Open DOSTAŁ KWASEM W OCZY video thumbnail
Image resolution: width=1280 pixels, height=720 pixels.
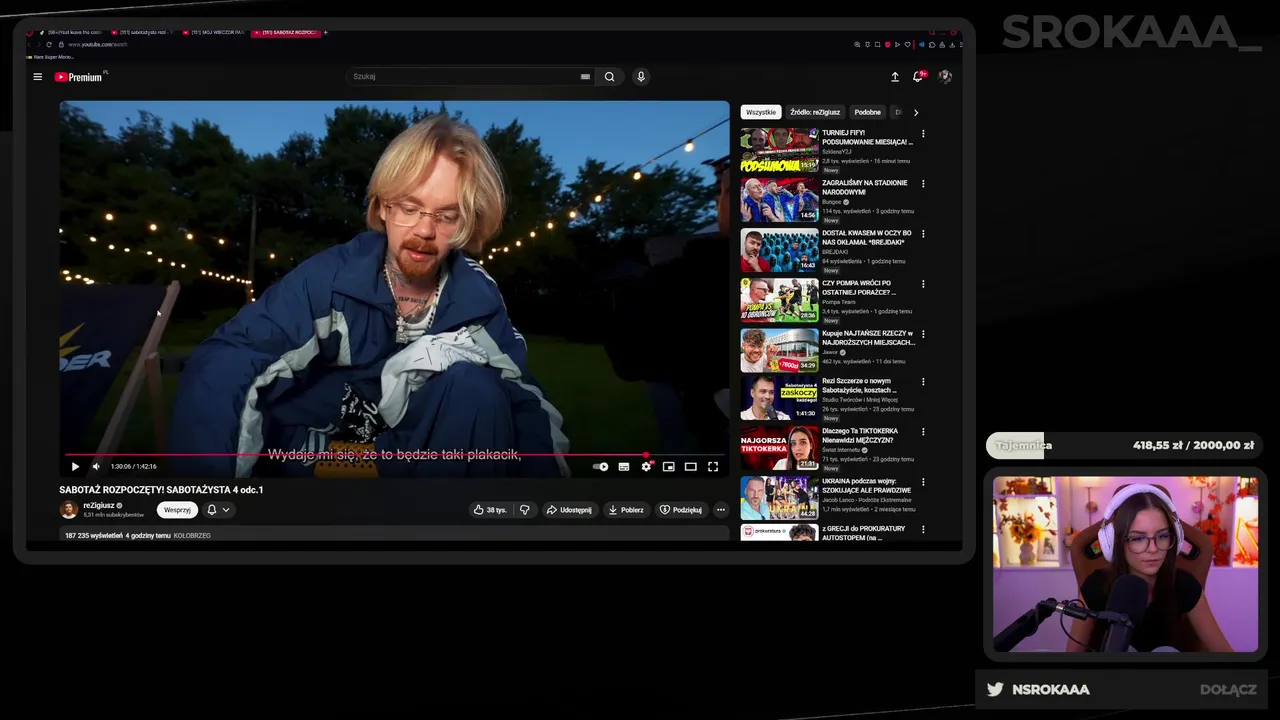[779, 250]
